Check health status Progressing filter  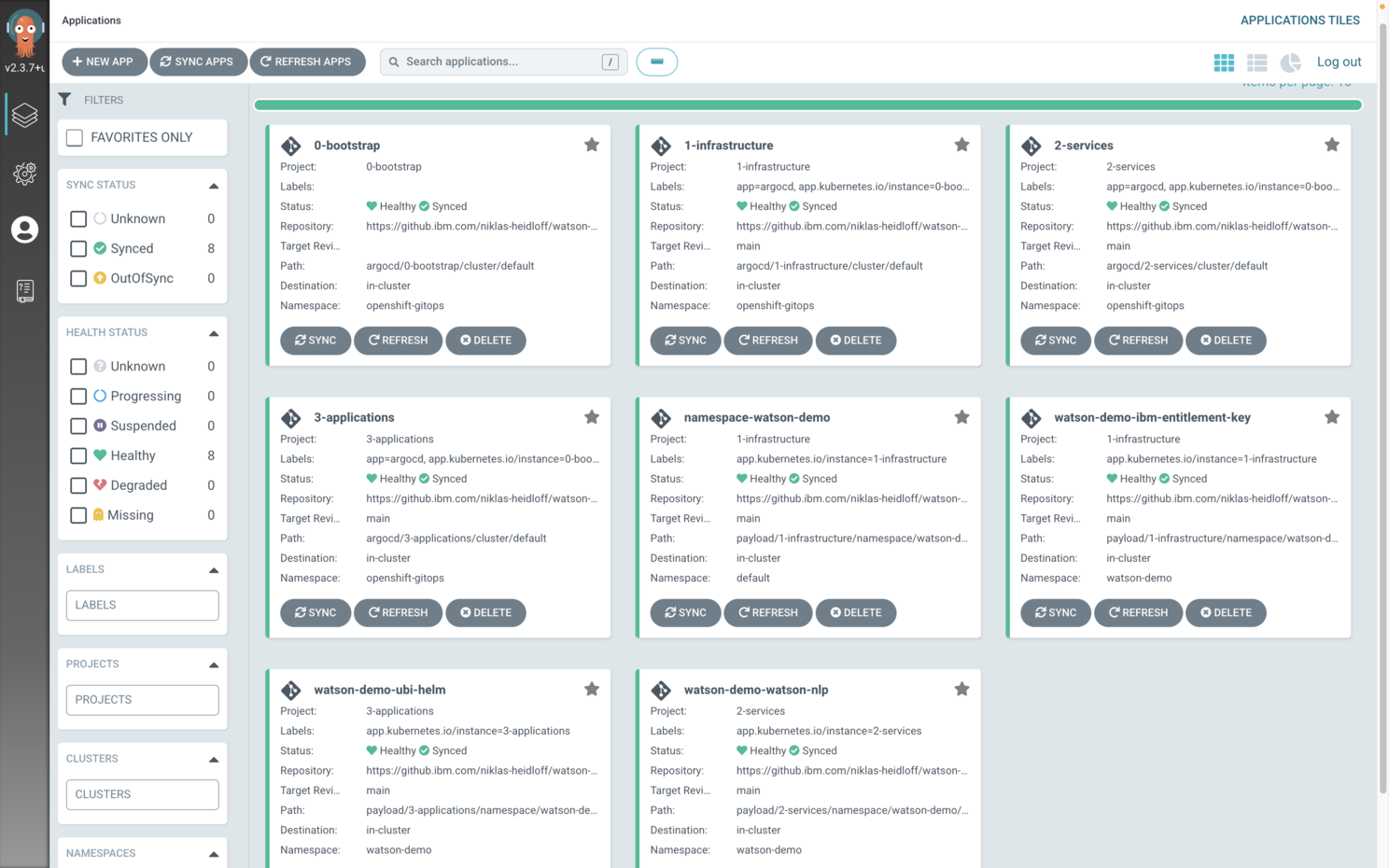click(78, 396)
